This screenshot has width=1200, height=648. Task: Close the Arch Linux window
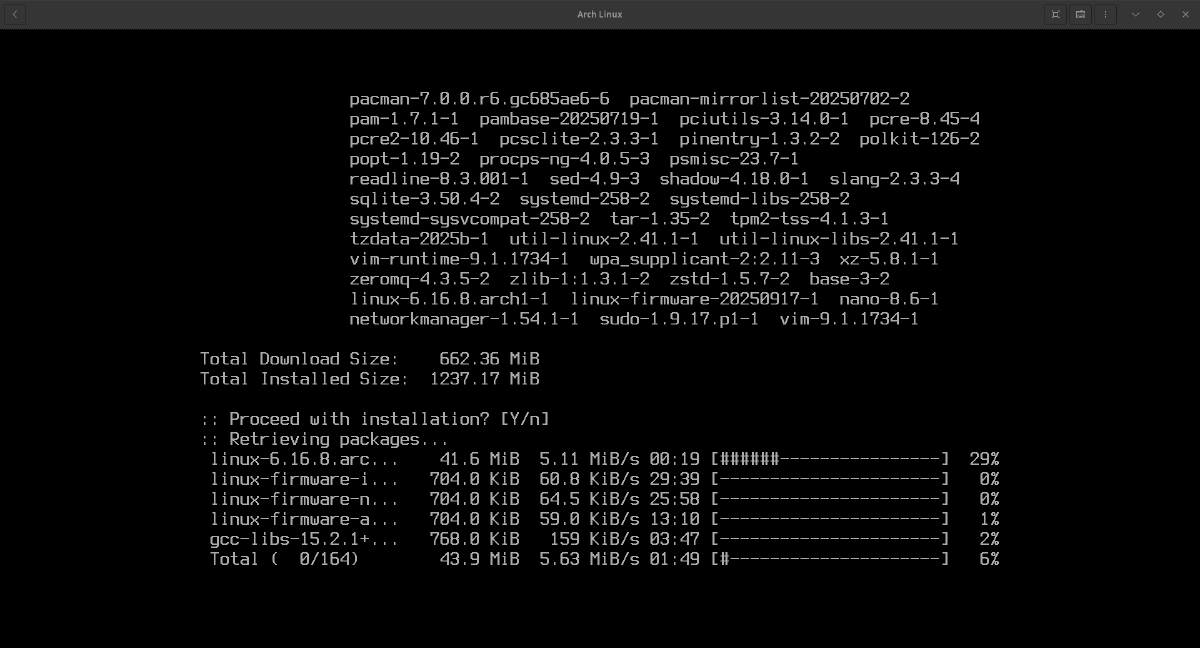tap(1185, 14)
